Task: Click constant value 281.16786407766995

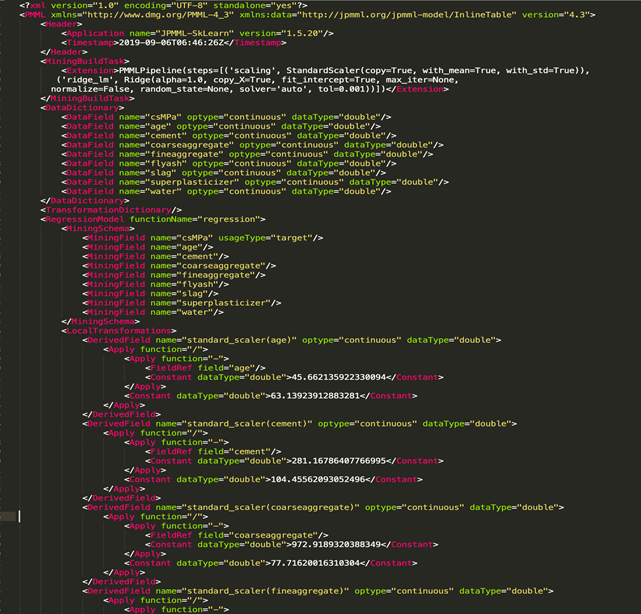Action: (x=339, y=461)
